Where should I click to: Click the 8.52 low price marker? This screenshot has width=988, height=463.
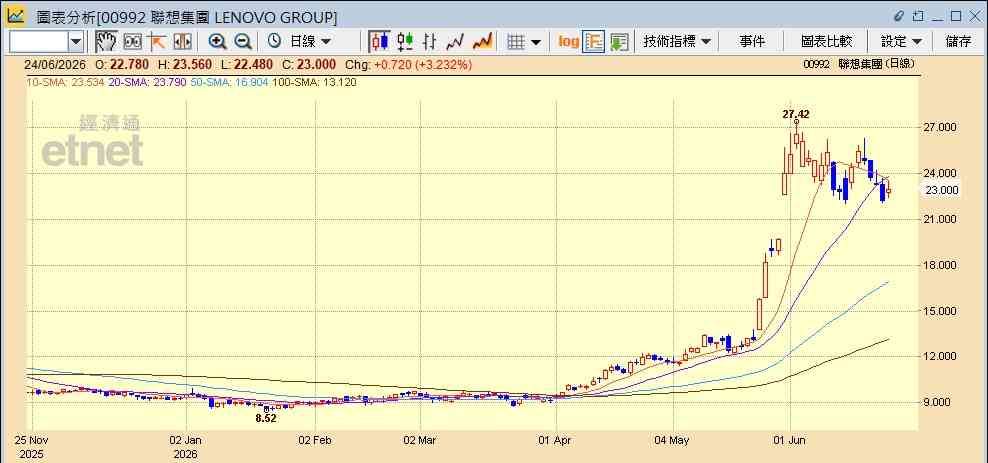coord(266,418)
